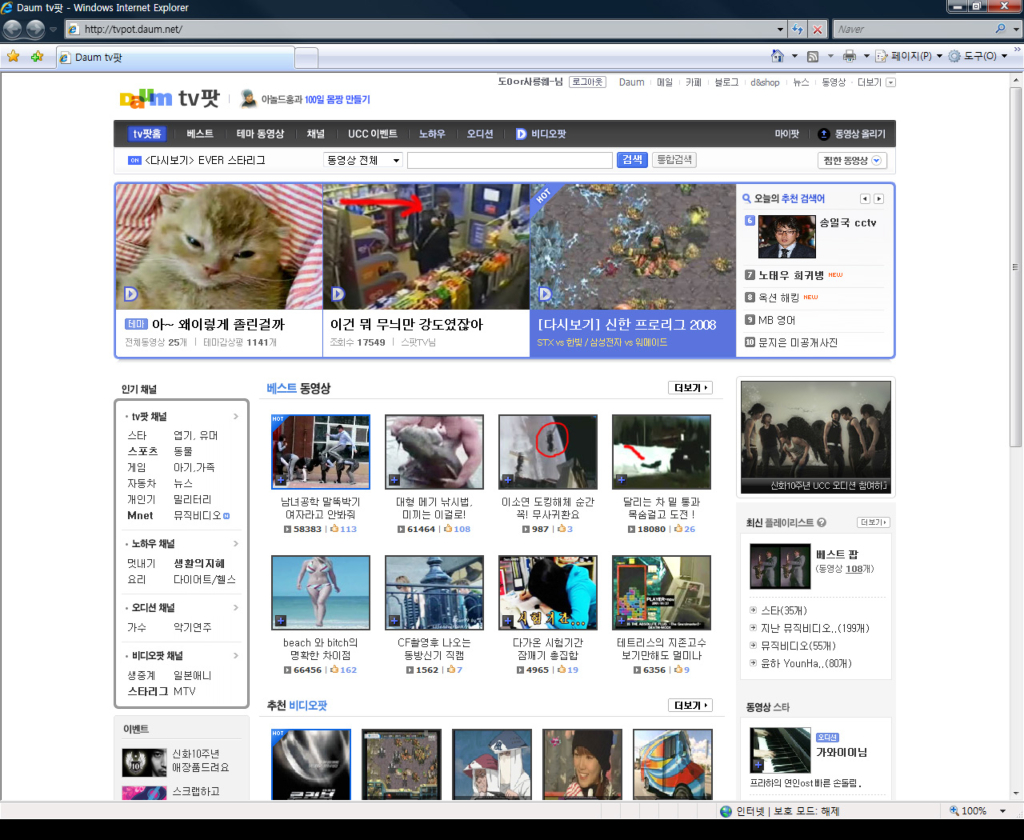Click the previous arrow in 오늘의 추천 검색어

click(x=865, y=199)
